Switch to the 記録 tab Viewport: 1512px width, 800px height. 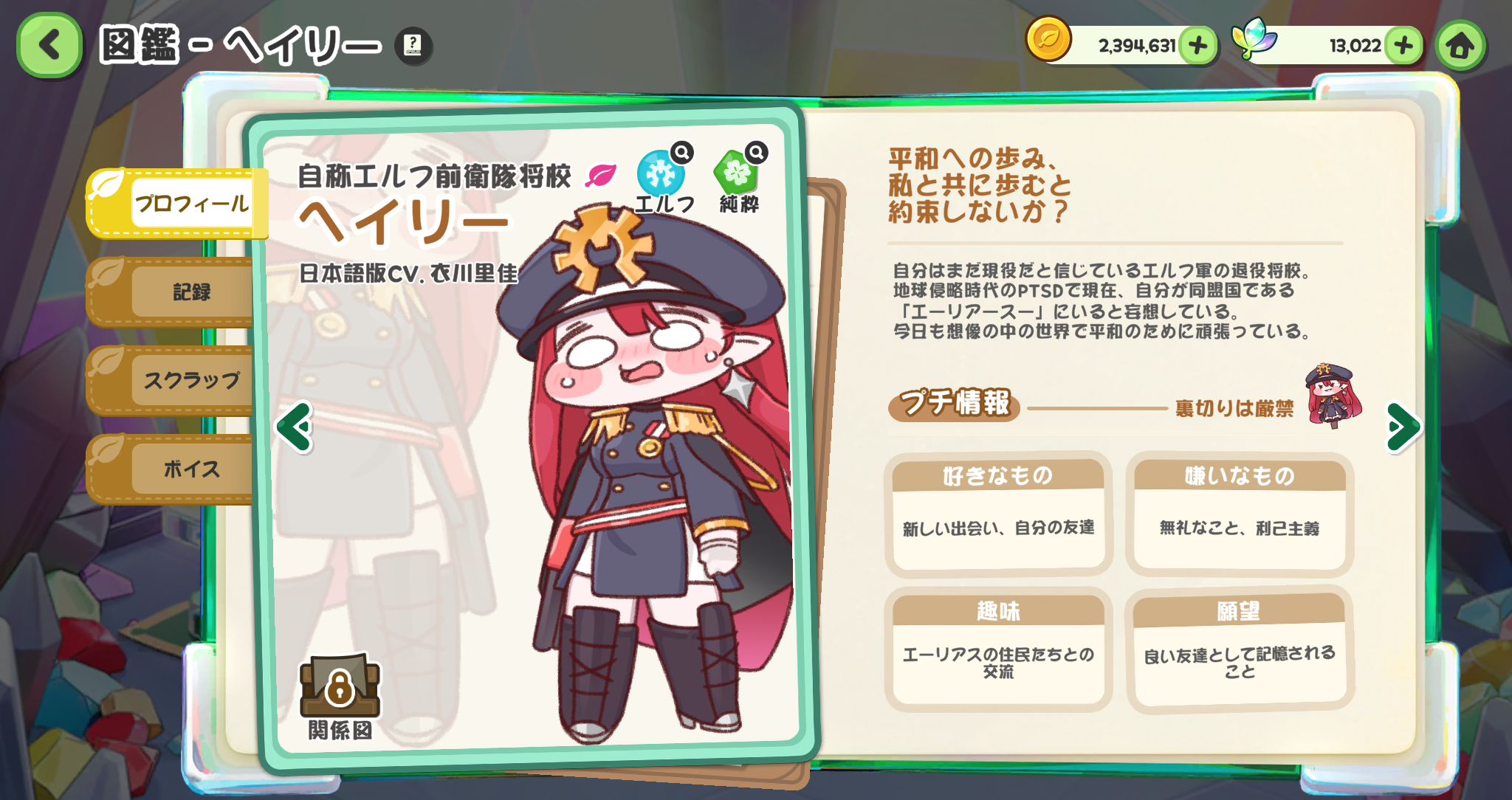pyautogui.click(x=171, y=292)
